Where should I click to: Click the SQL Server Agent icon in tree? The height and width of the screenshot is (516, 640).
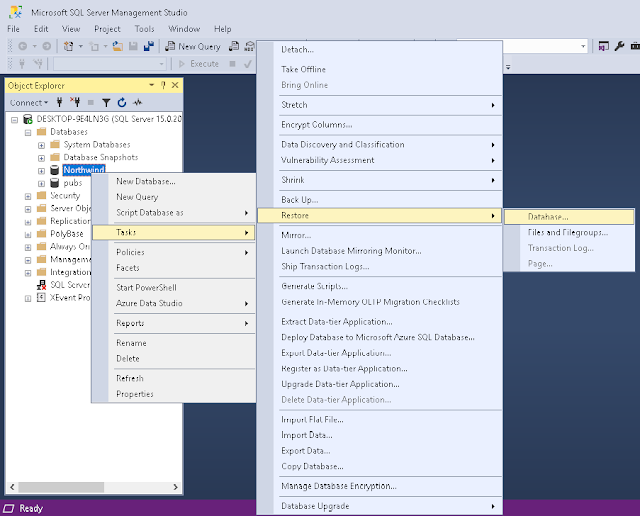pos(41,285)
